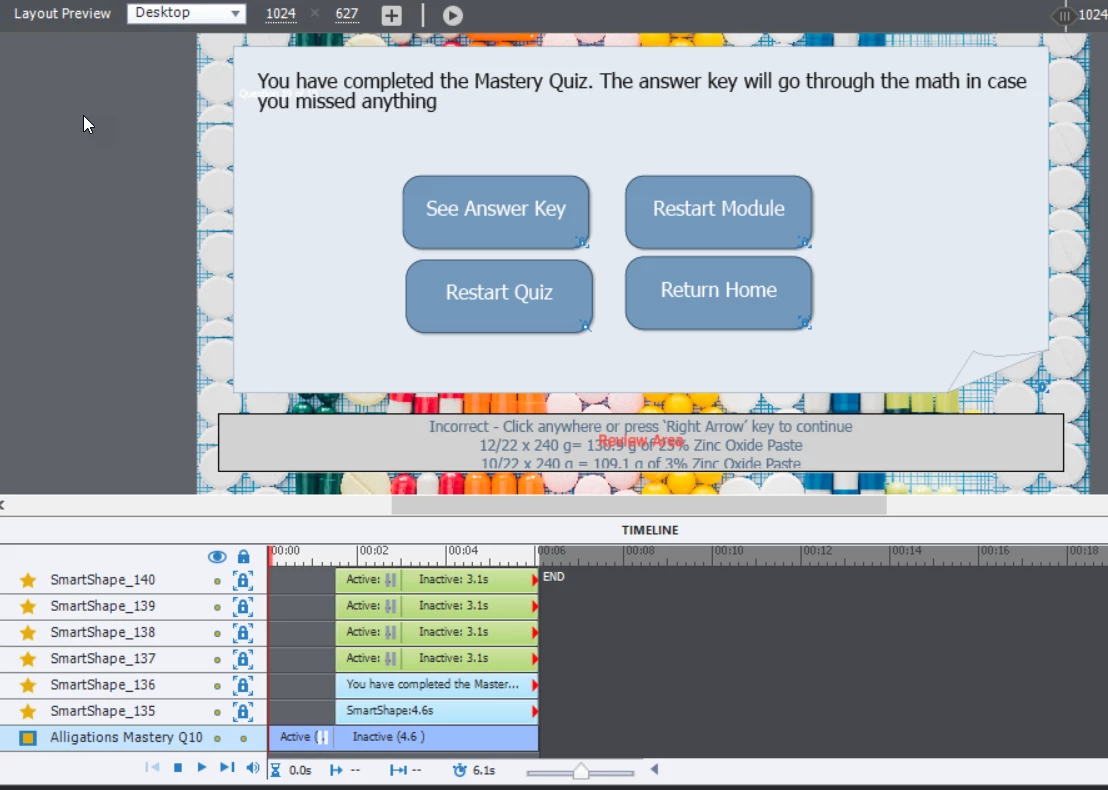Select the SmartShape_140 layer name

point(103,580)
